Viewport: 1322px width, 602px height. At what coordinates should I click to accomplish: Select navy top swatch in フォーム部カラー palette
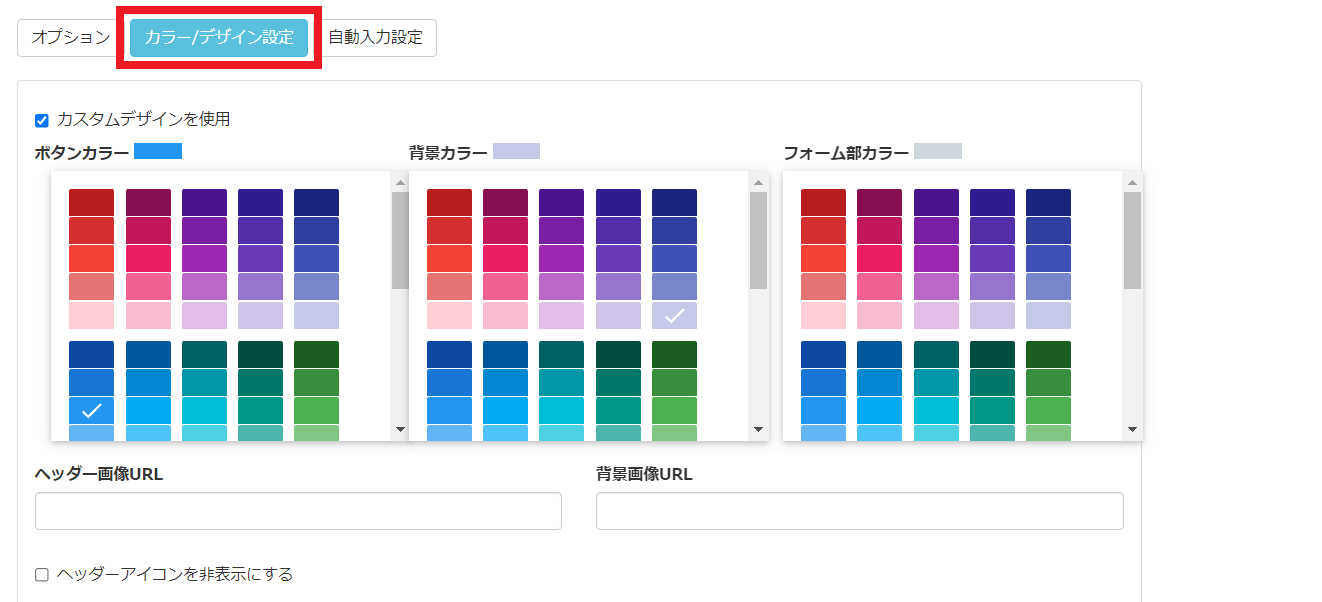1048,203
